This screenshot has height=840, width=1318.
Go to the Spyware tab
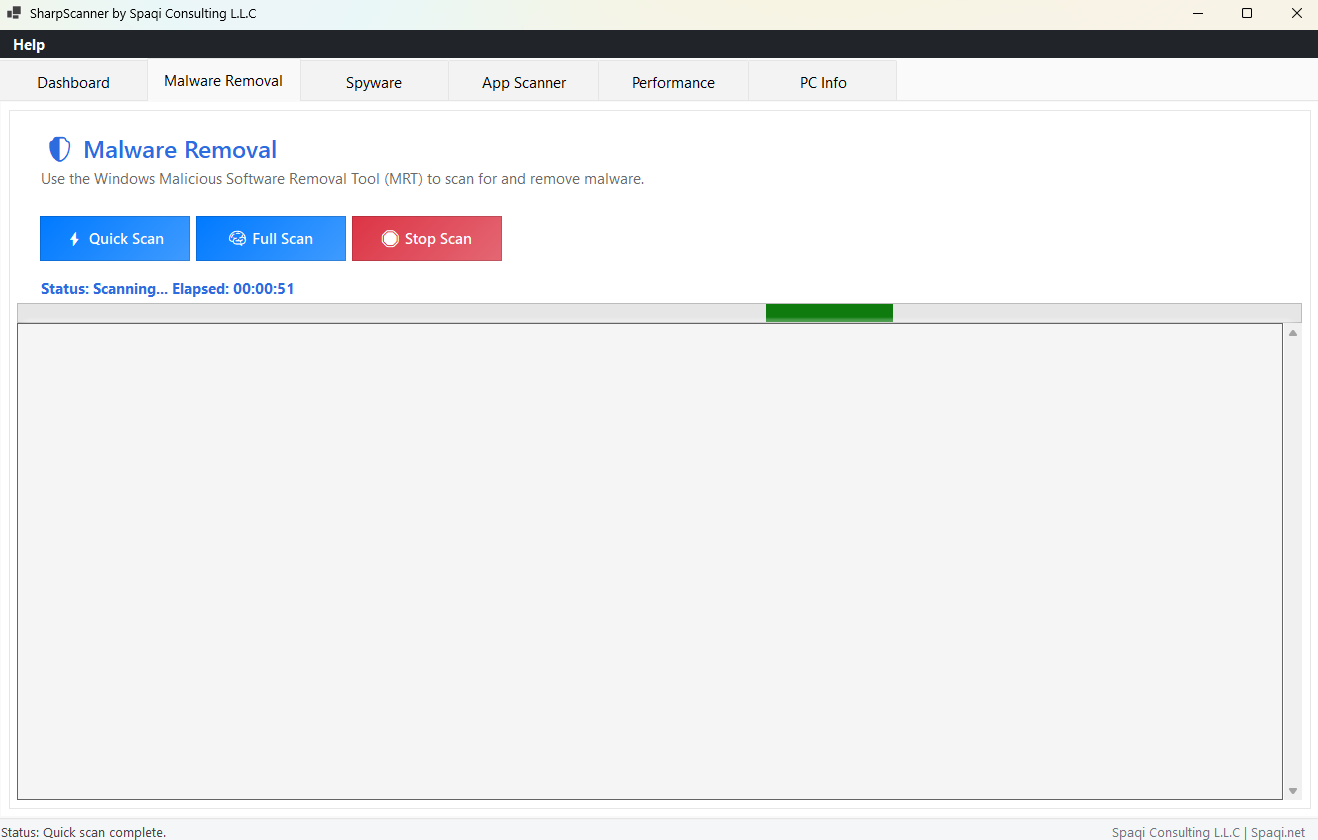click(x=374, y=83)
